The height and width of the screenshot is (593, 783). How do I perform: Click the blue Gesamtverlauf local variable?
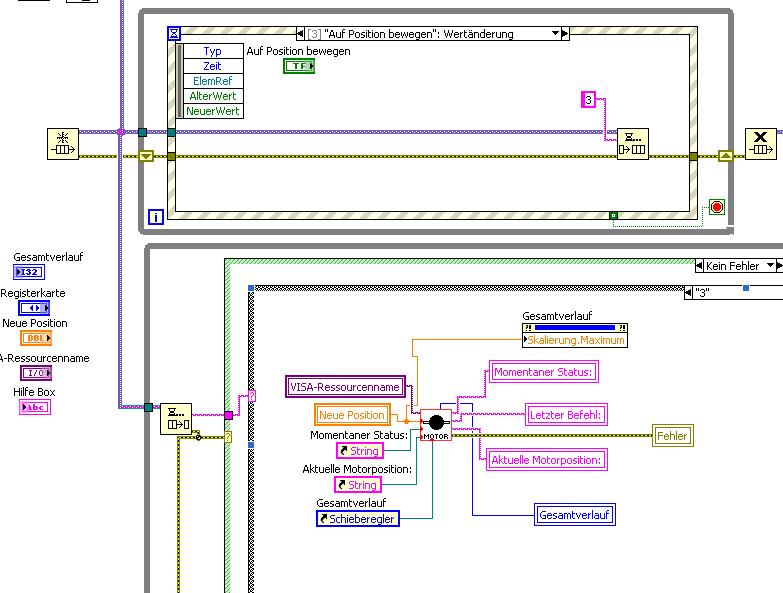575,515
